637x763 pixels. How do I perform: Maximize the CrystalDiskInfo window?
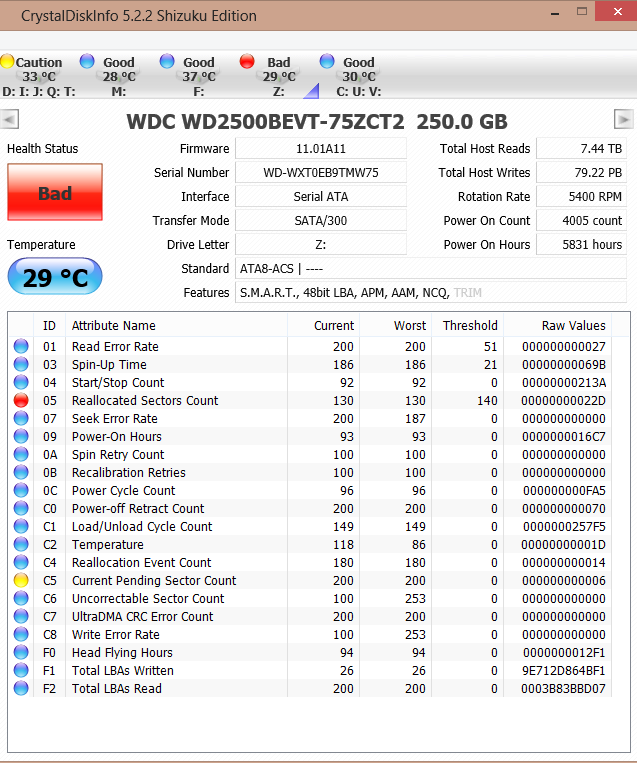(582, 12)
